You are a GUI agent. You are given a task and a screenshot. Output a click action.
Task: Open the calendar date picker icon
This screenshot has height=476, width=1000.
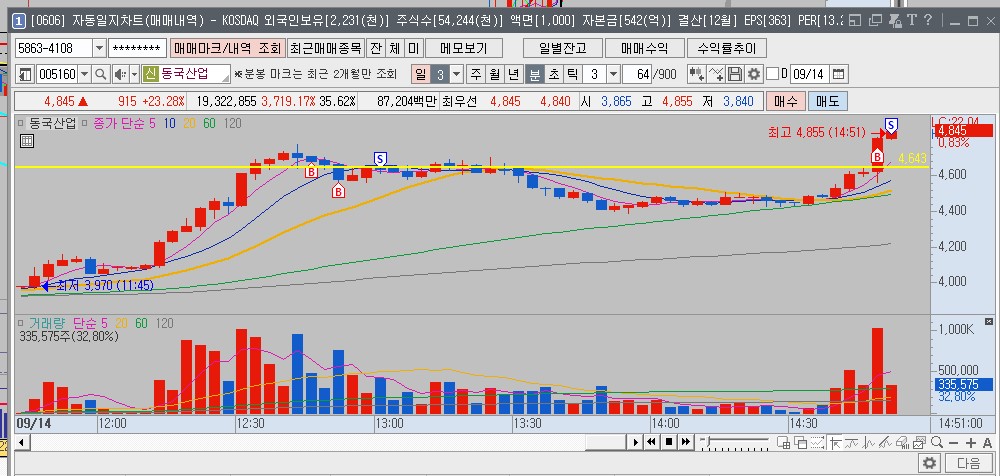point(838,74)
